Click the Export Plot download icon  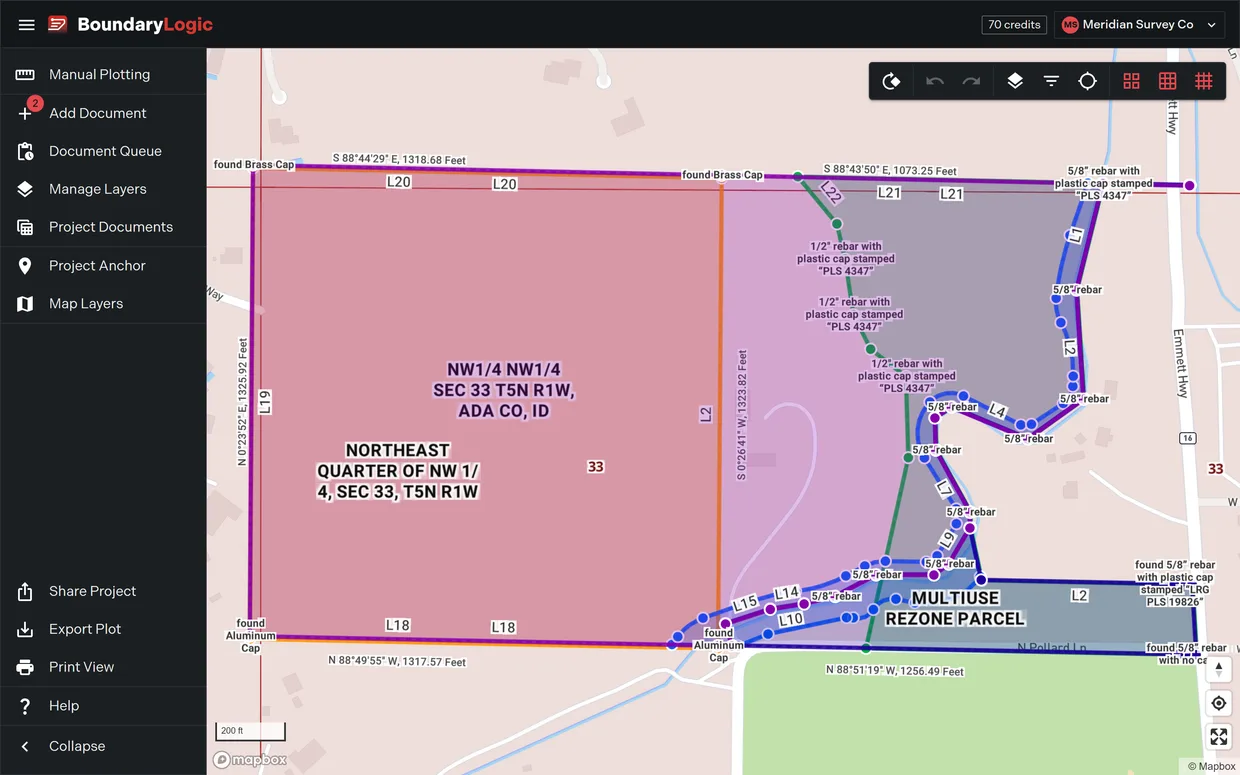[x=25, y=629]
